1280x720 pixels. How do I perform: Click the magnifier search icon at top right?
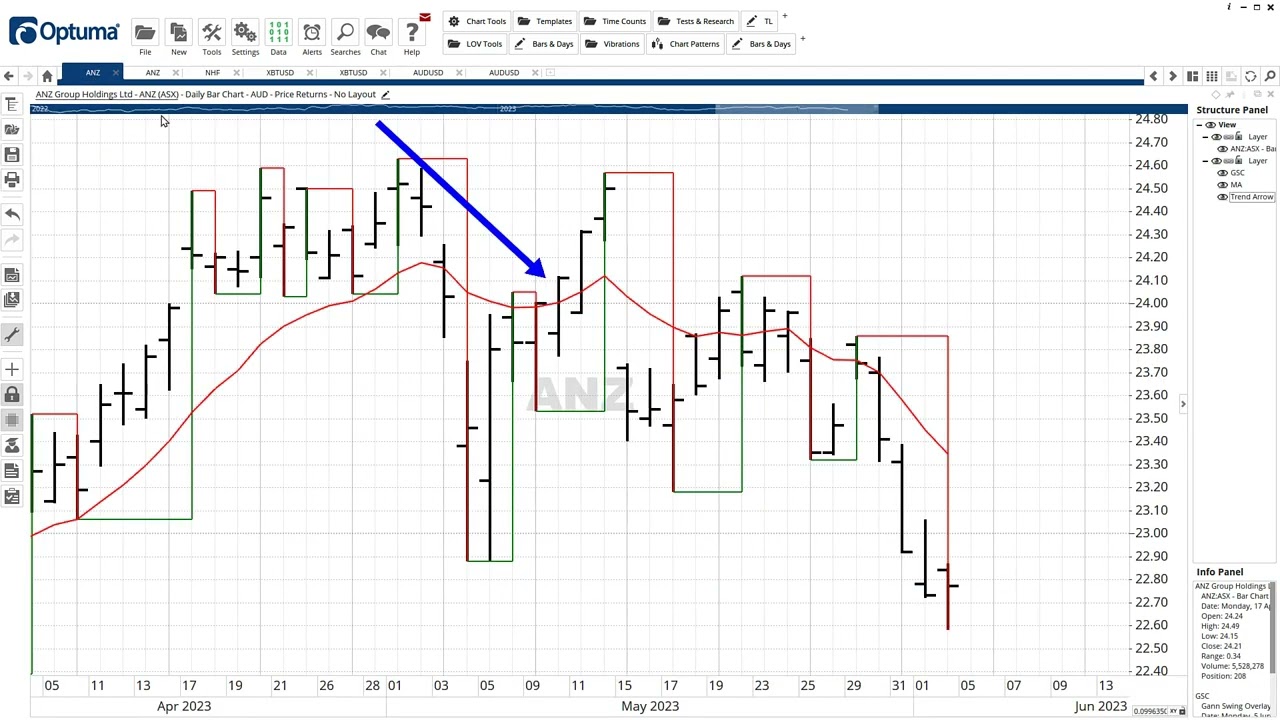click(1270, 76)
